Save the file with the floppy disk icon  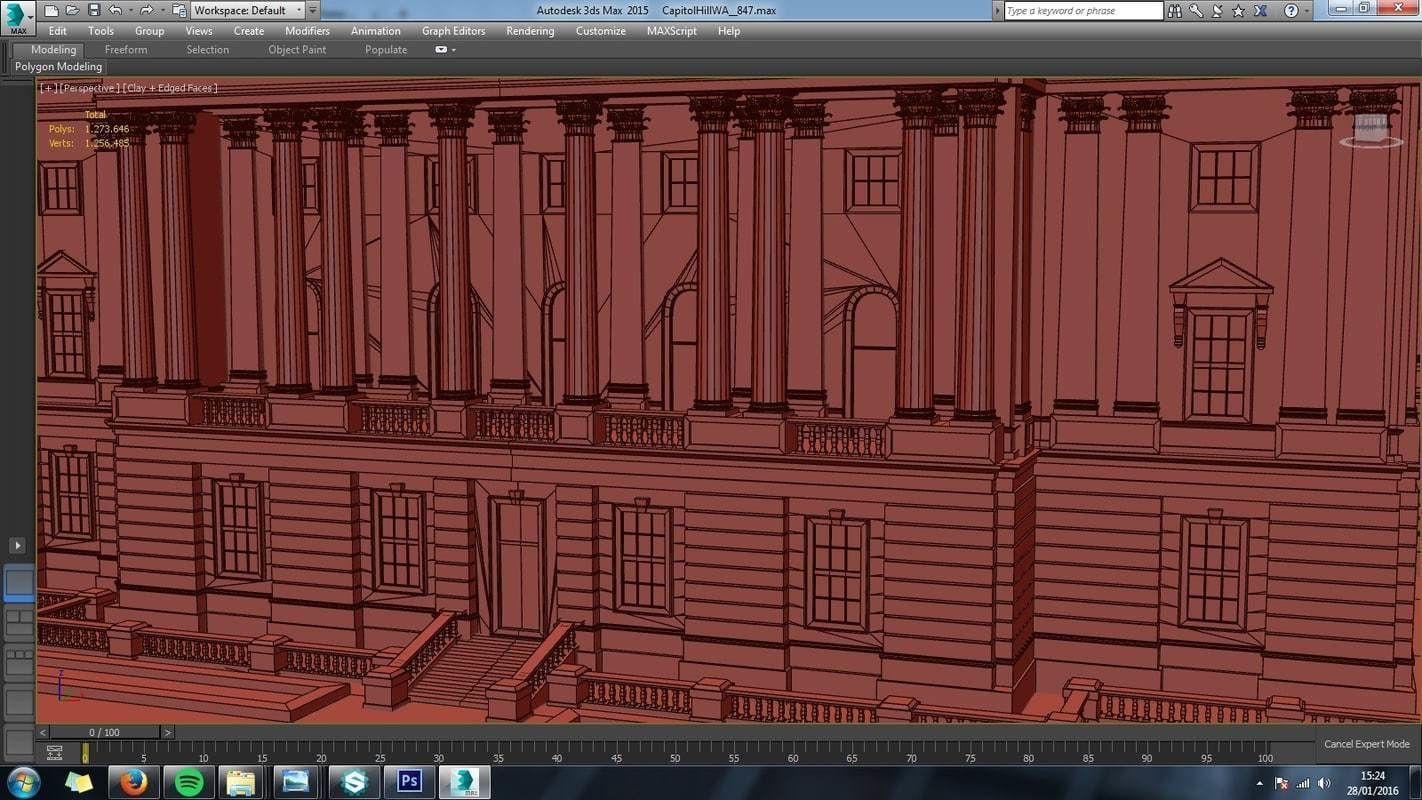[93, 10]
